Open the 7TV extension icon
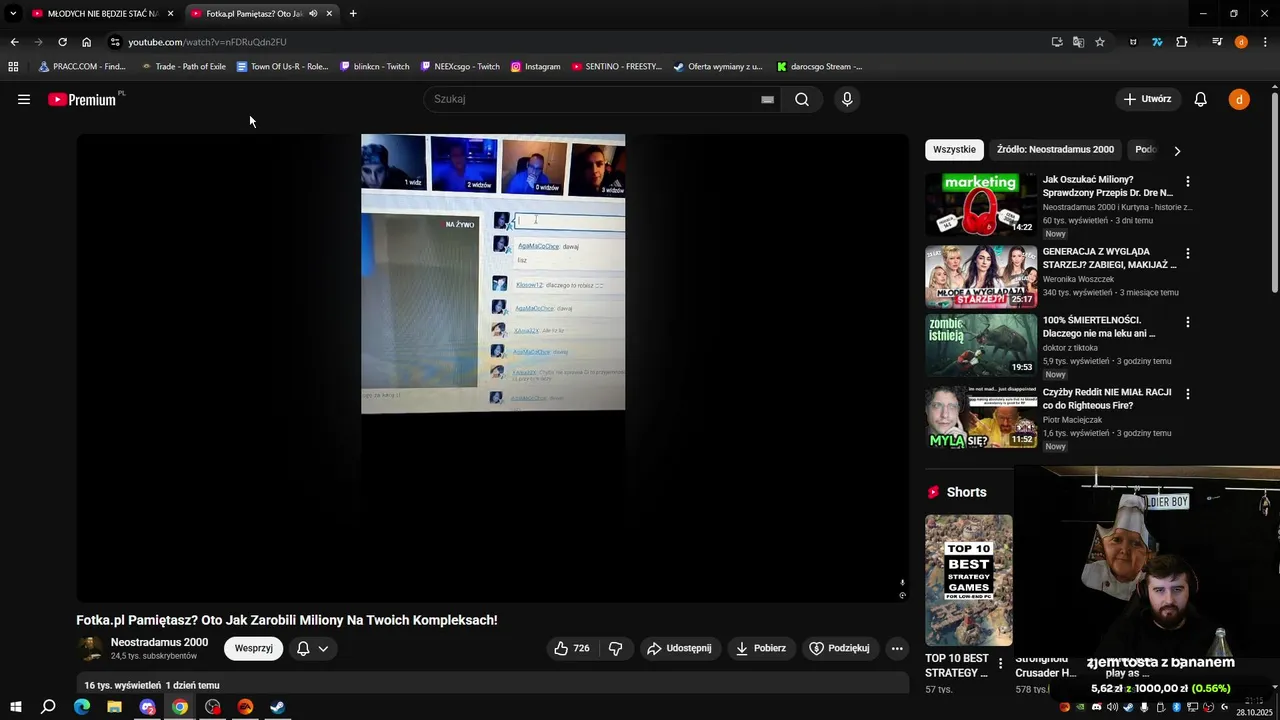This screenshot has width=1280, height=720. (x=1157, y=42)
